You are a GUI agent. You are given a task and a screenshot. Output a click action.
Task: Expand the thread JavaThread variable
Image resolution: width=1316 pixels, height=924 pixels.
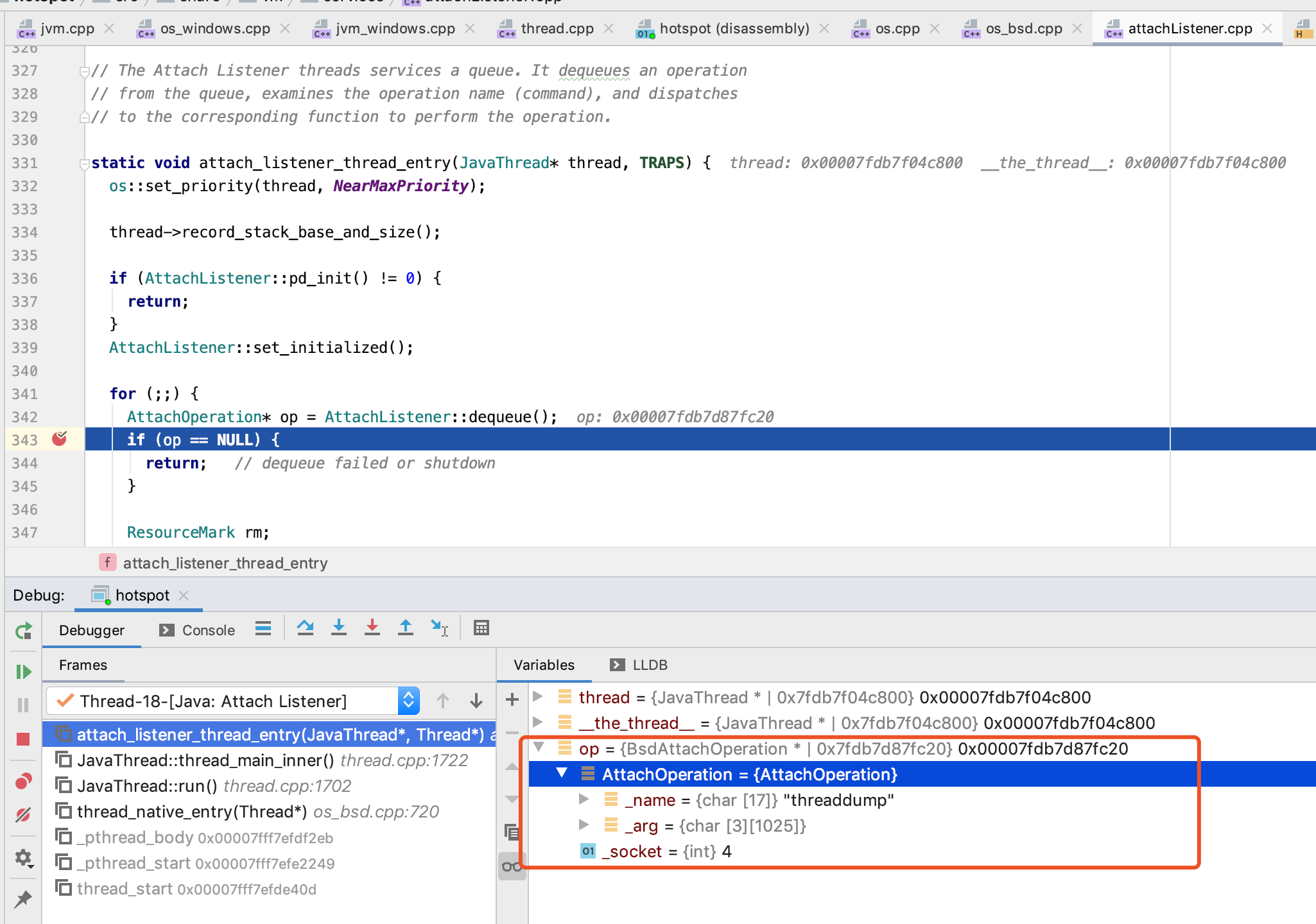(539, 697)
